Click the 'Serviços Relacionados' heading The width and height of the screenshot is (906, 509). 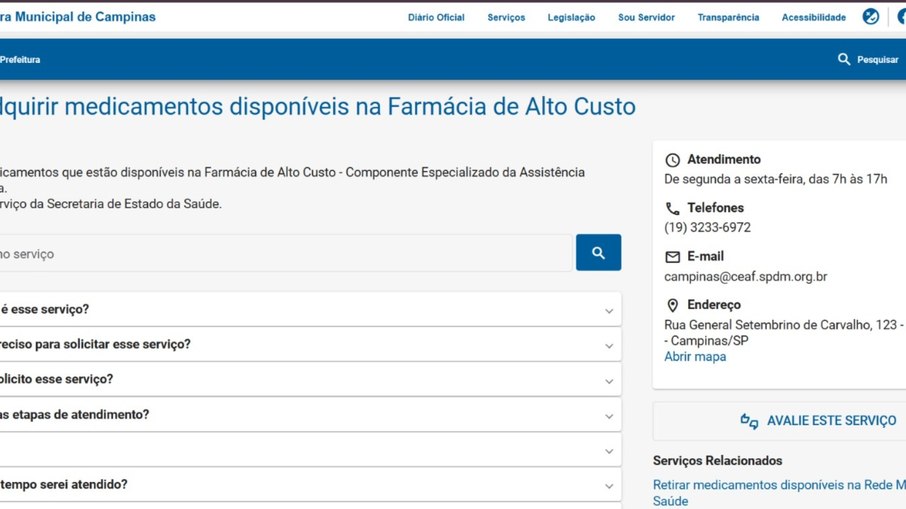[717, 460]
